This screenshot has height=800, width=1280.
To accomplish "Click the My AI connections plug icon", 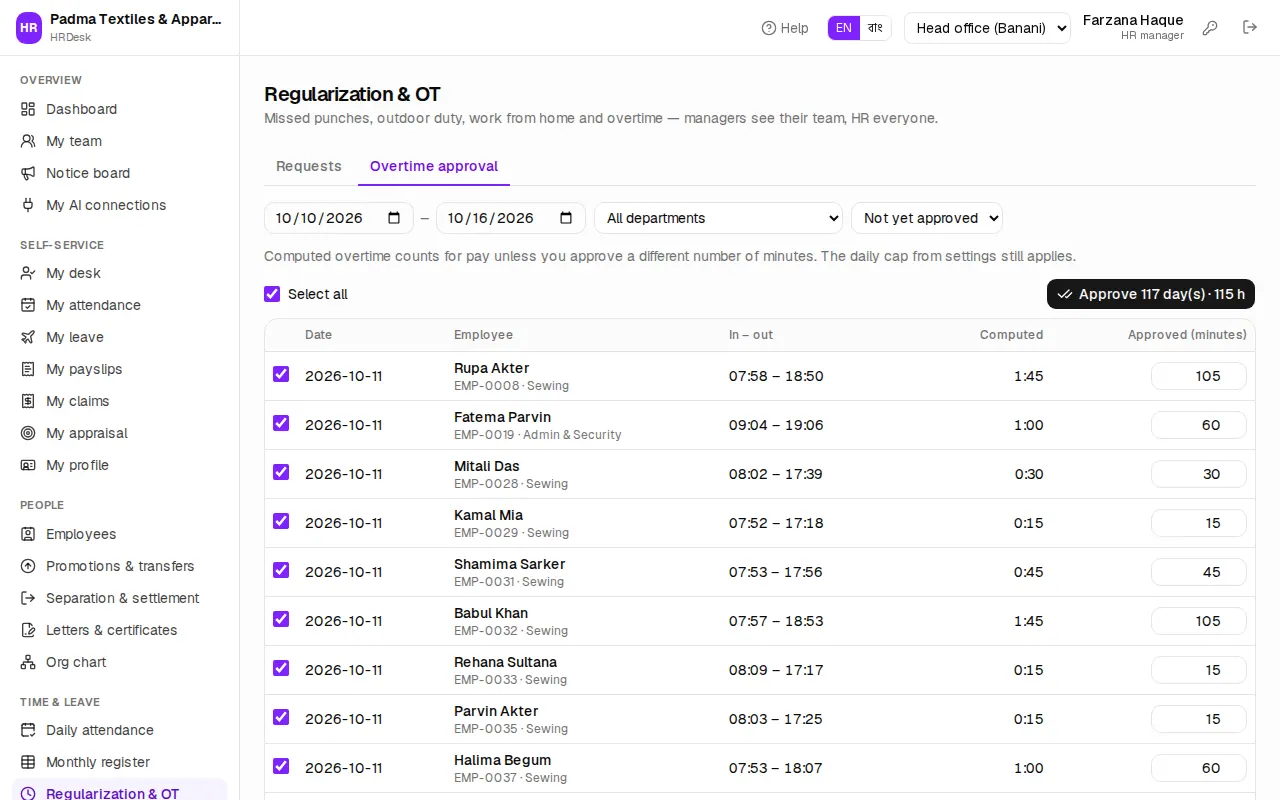I will 28,205.
